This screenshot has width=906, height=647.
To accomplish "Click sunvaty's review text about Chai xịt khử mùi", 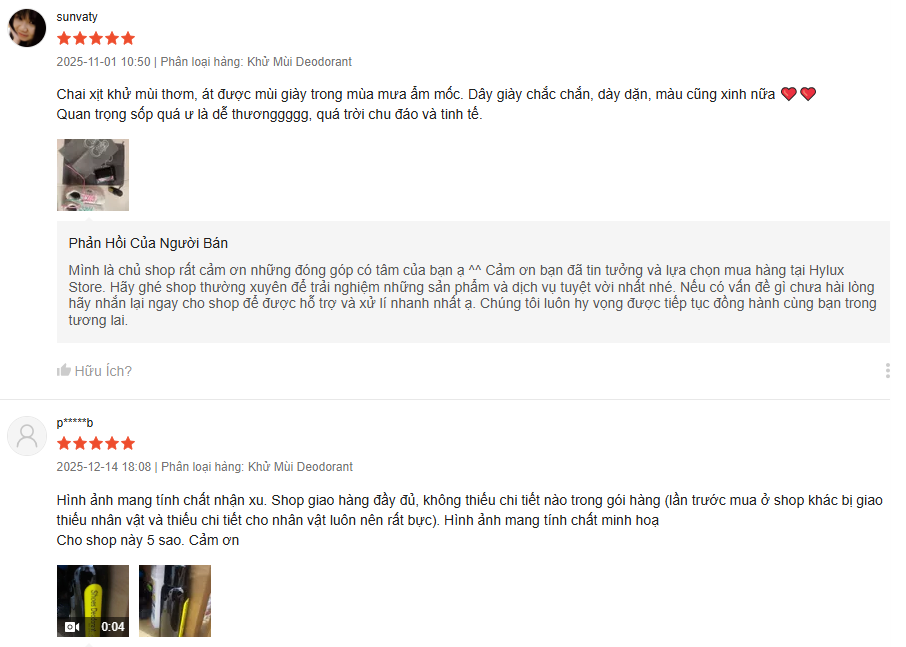I will pyautogui.click(x=436, y=104).
